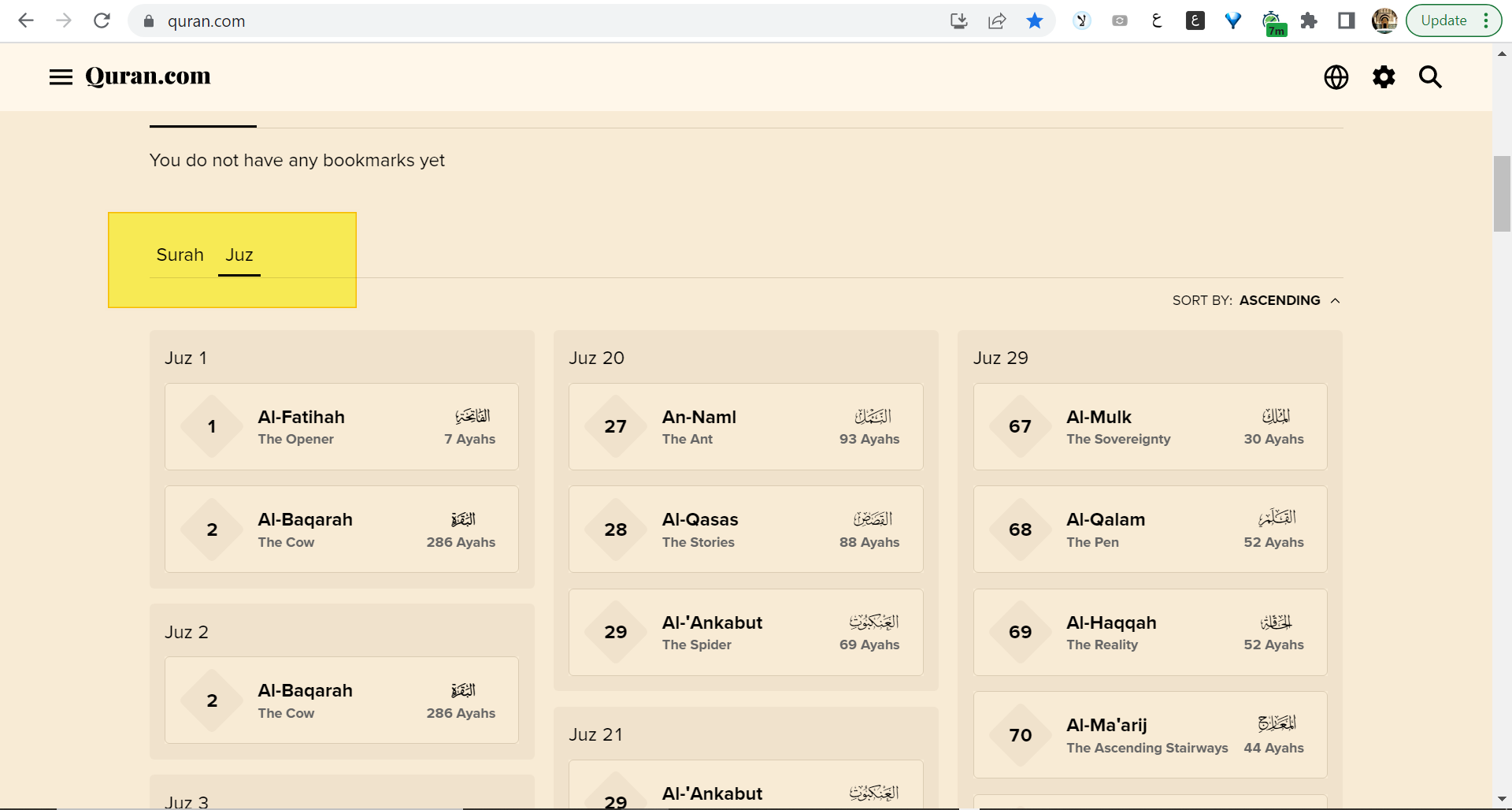Click the page vertical scrollbar thumb

pos(1502,195)
